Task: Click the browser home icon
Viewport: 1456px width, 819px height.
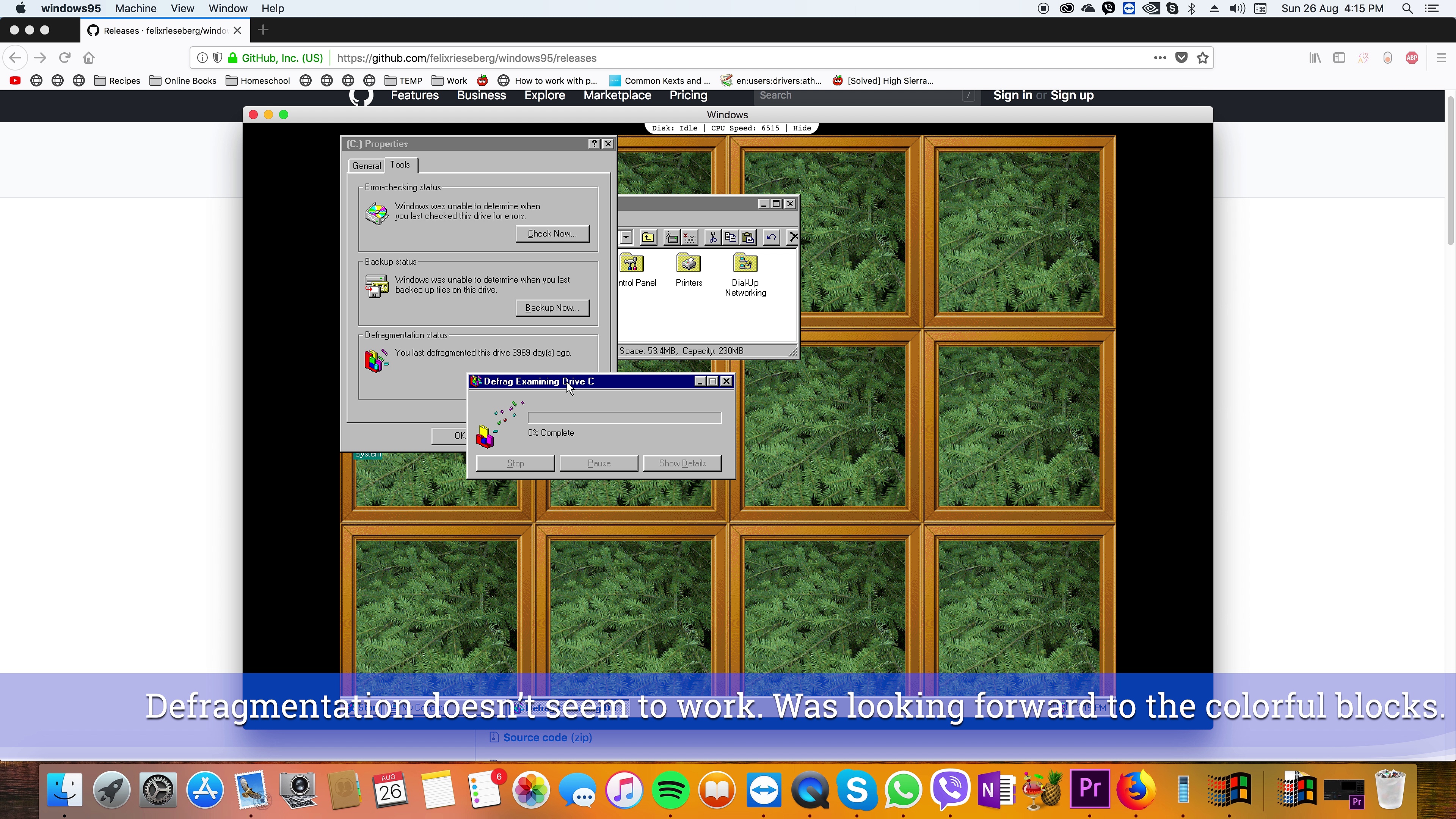Action: (x=89, y=58)
